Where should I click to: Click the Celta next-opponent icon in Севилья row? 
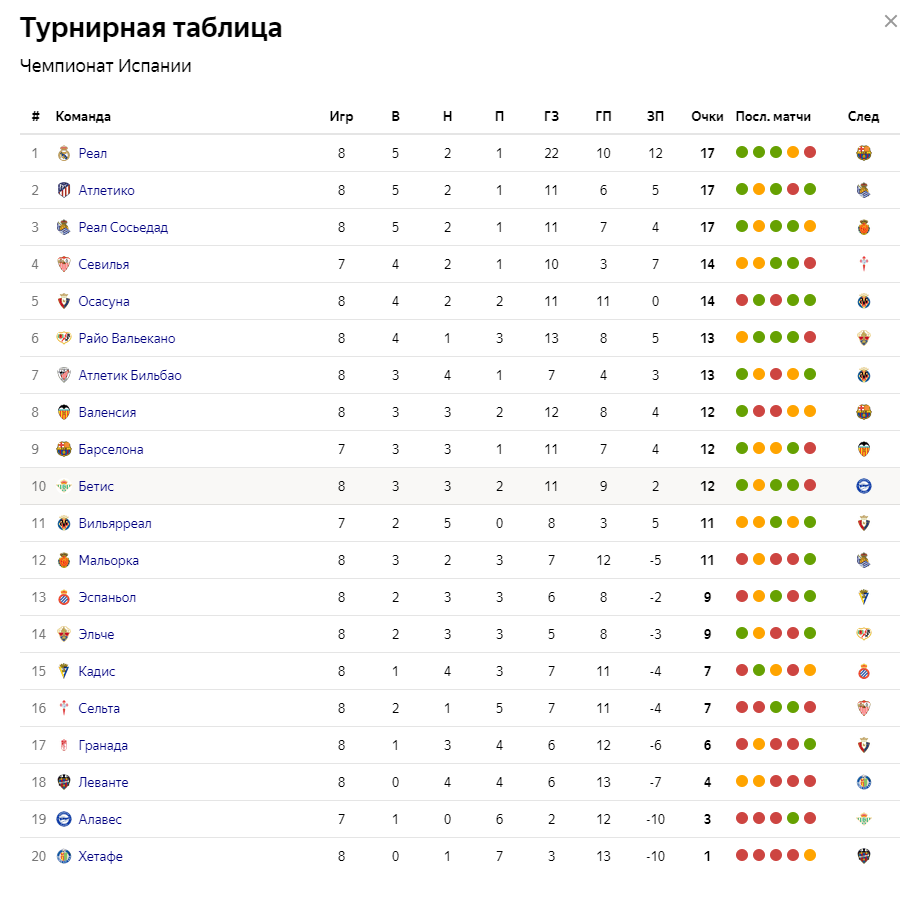(x=864, y=264)
